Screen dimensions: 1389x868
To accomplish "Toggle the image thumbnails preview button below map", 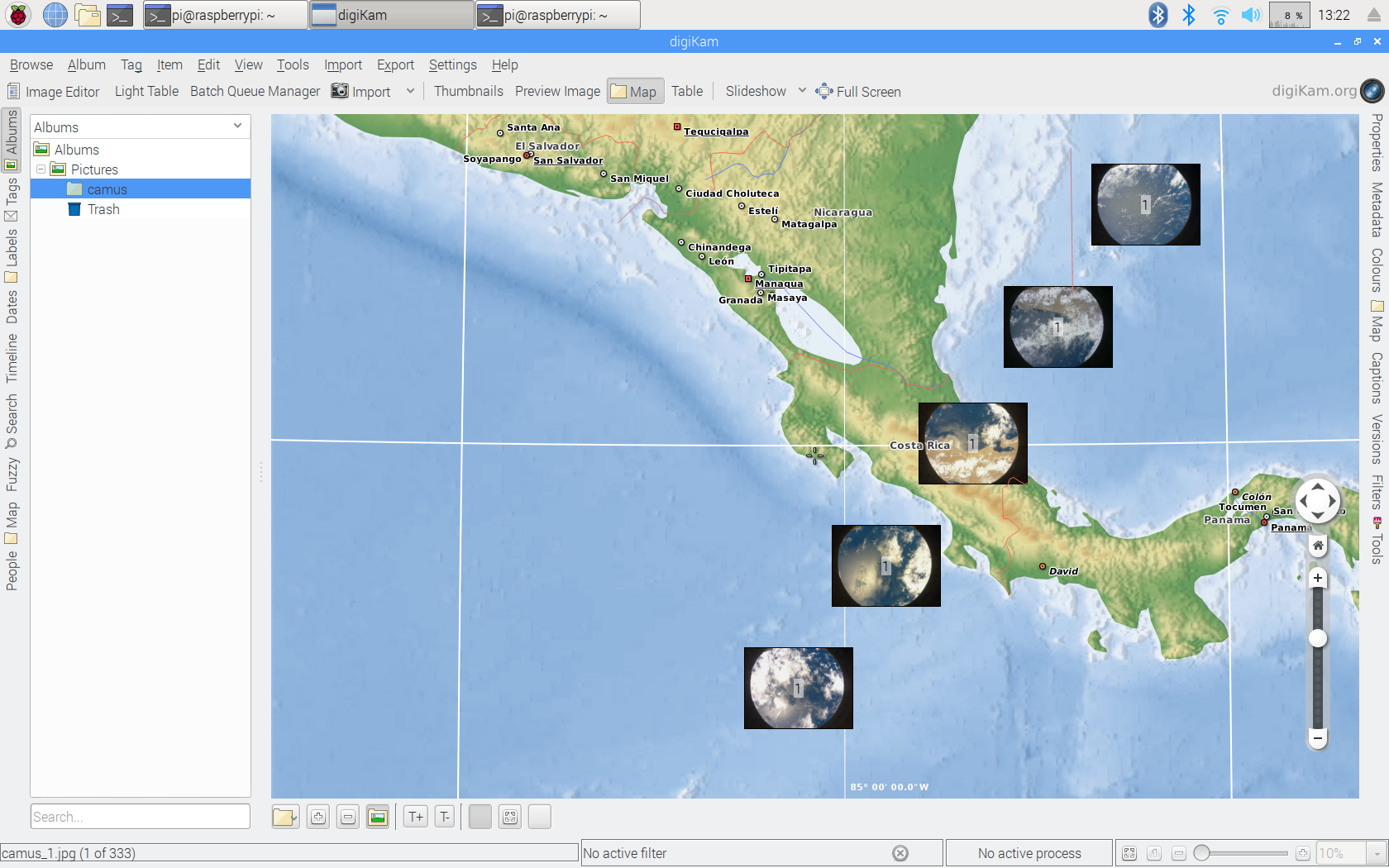I will point(378,817).
